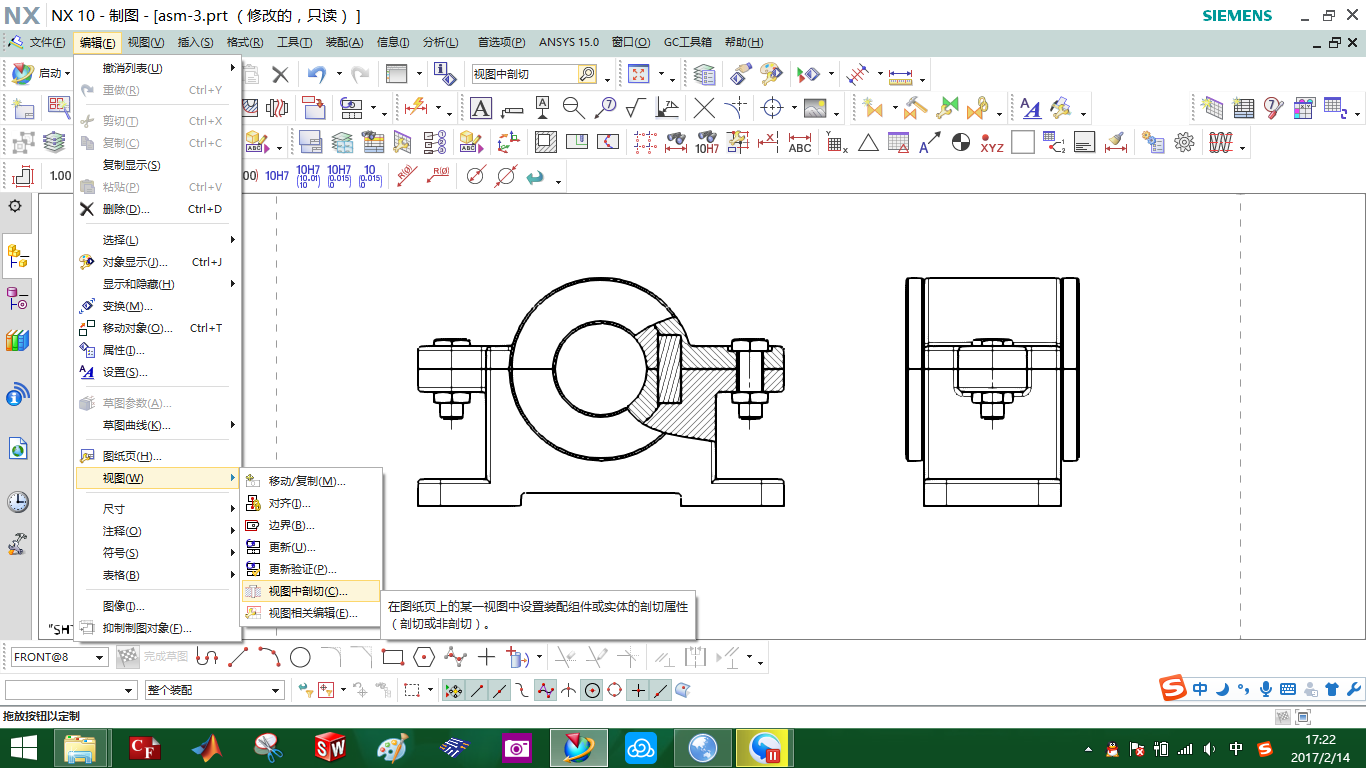Screen dimensions: 1366x768
Task: Select the sketch Point plus tool
Action: point(486,657)
